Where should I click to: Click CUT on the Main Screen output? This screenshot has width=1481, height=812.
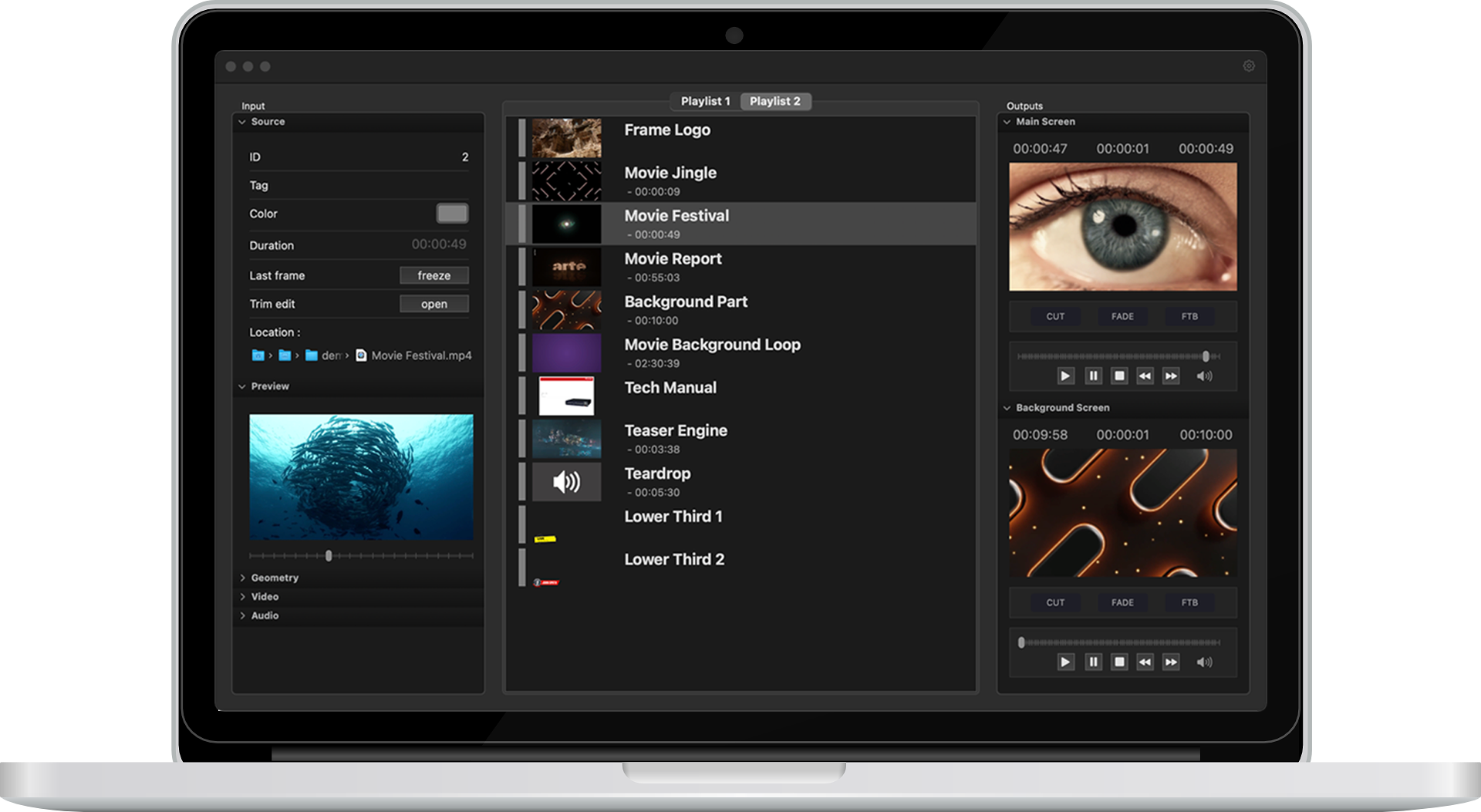point(1054,316)
